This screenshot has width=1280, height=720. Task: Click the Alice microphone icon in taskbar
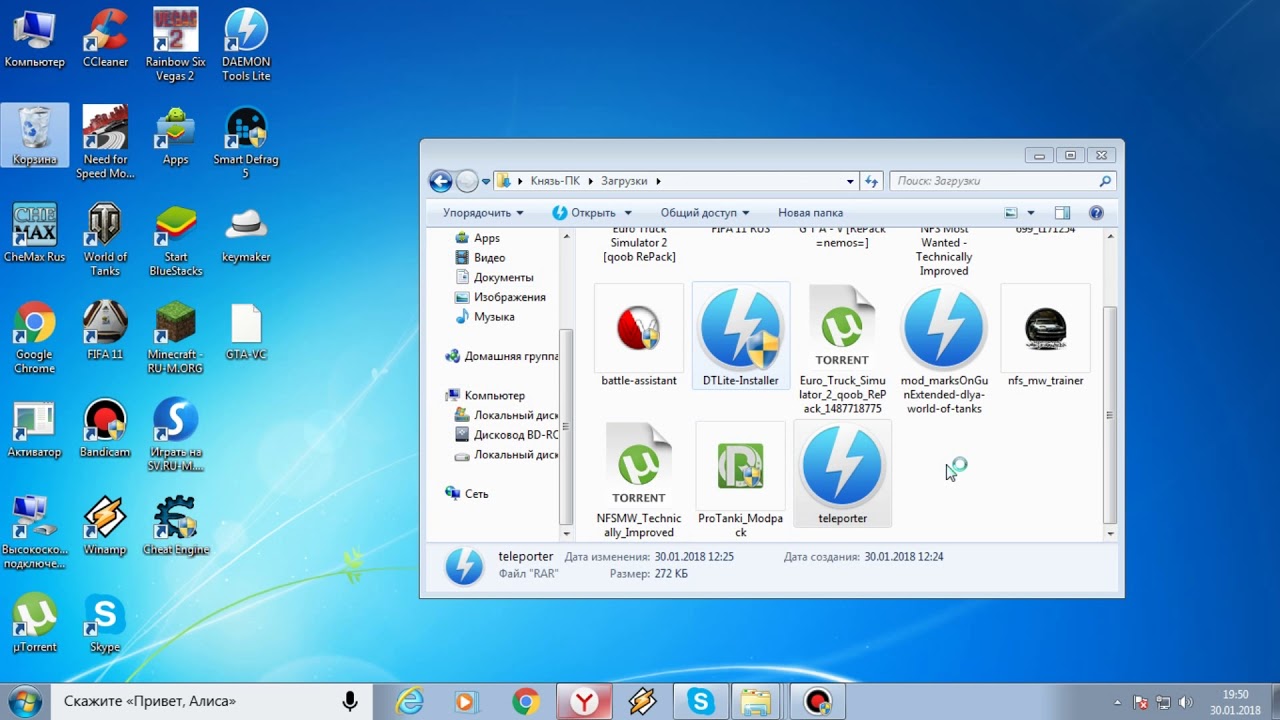[350, 701]
